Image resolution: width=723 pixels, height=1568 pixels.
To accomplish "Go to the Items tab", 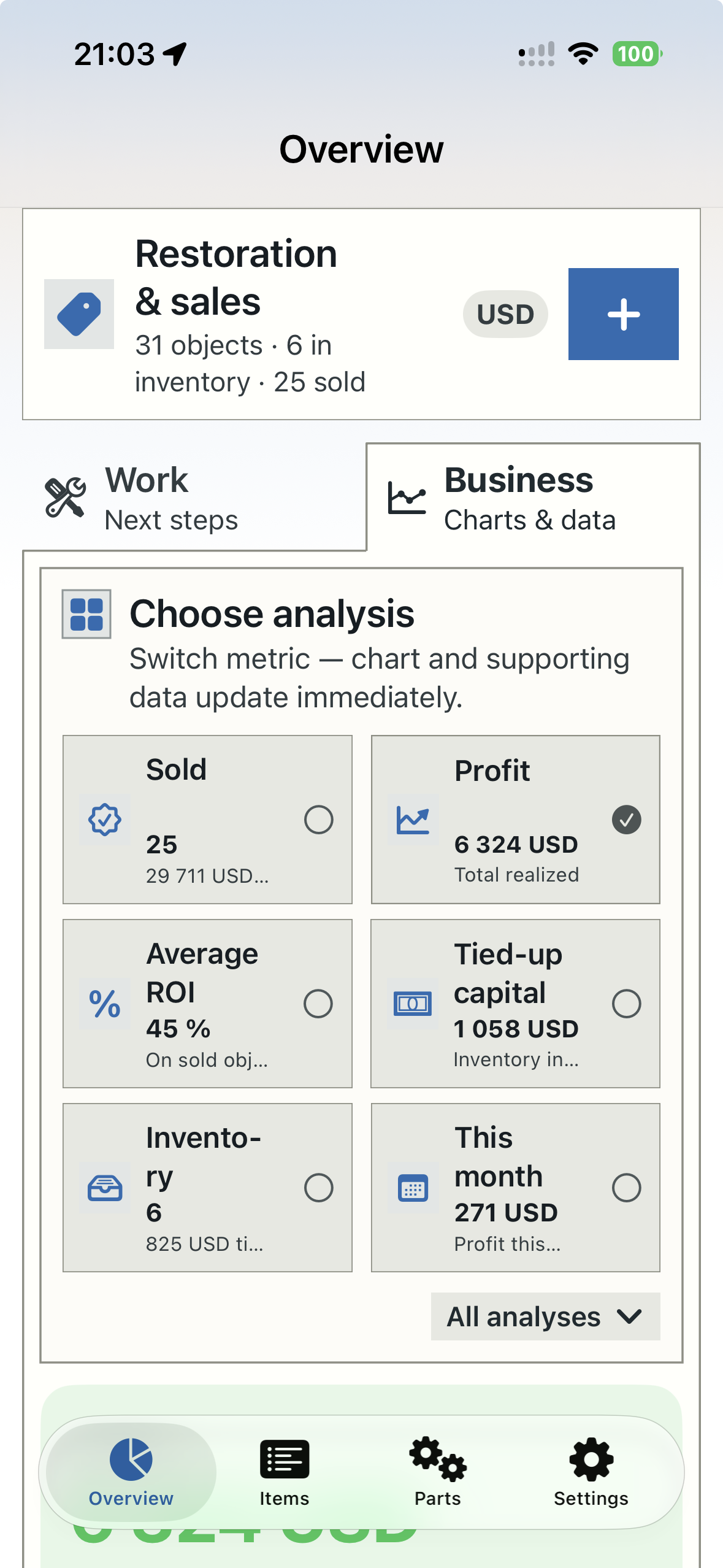I will (285, 1472).
